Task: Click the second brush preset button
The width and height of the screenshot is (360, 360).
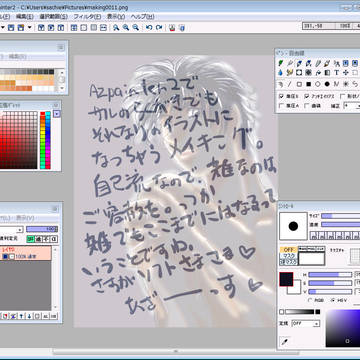Action: coord(321,236)
